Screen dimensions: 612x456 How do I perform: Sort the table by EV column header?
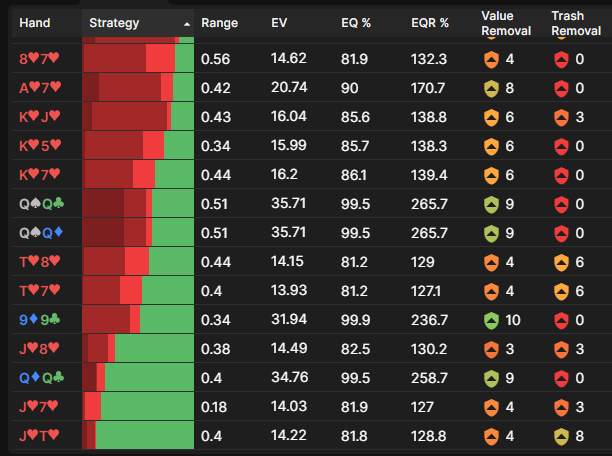[279, 23]
